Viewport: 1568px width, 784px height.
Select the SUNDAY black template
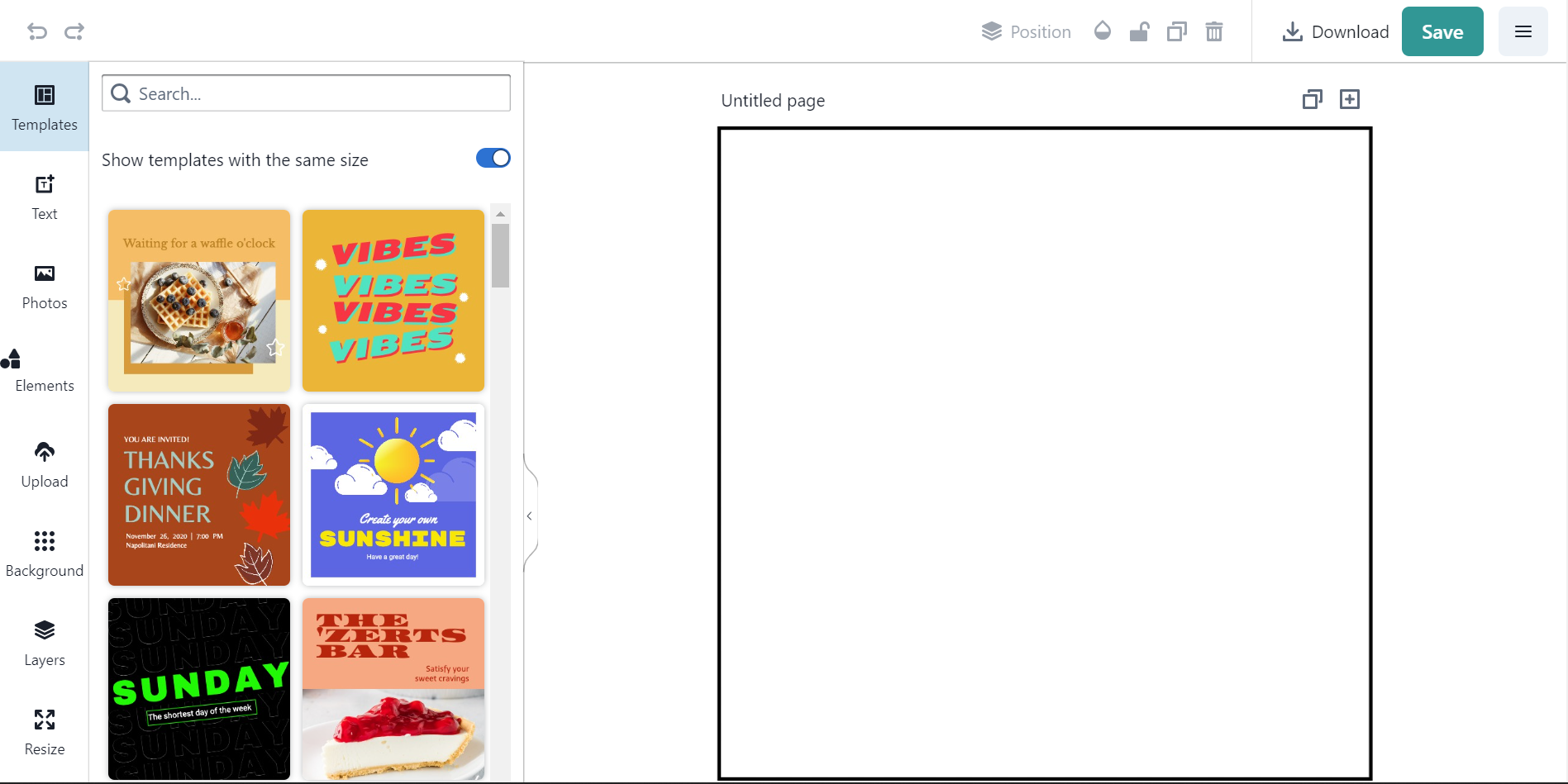pyautogui.click(x=199, y=689)
